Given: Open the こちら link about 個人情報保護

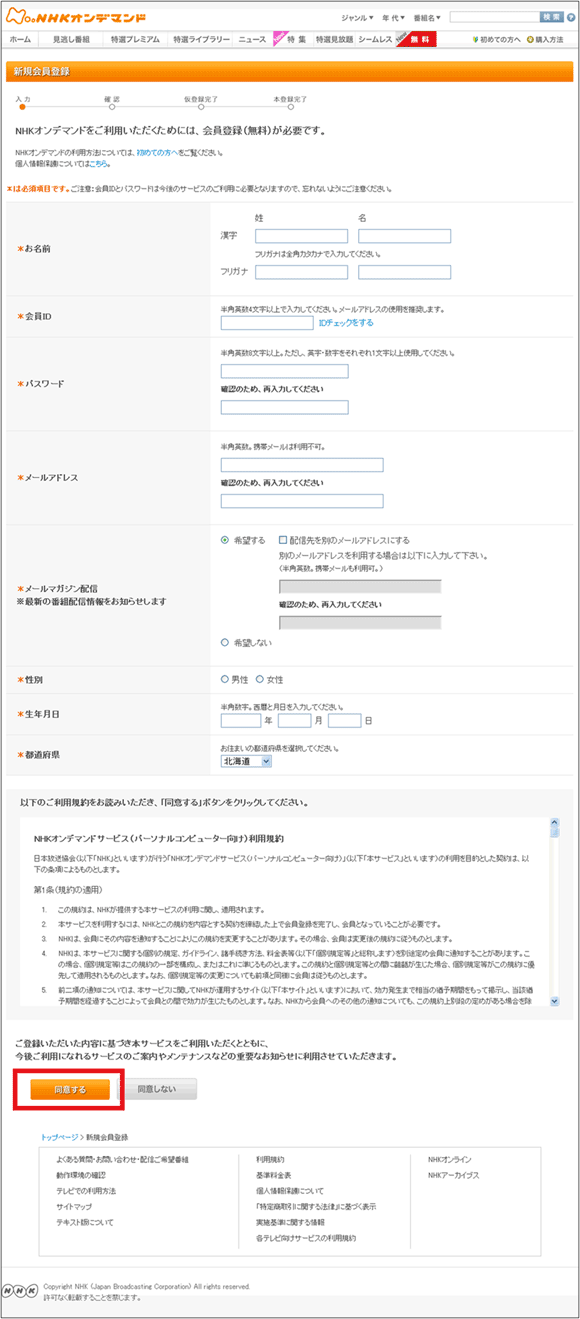Looking at the screenshot, I should (98, 163).
